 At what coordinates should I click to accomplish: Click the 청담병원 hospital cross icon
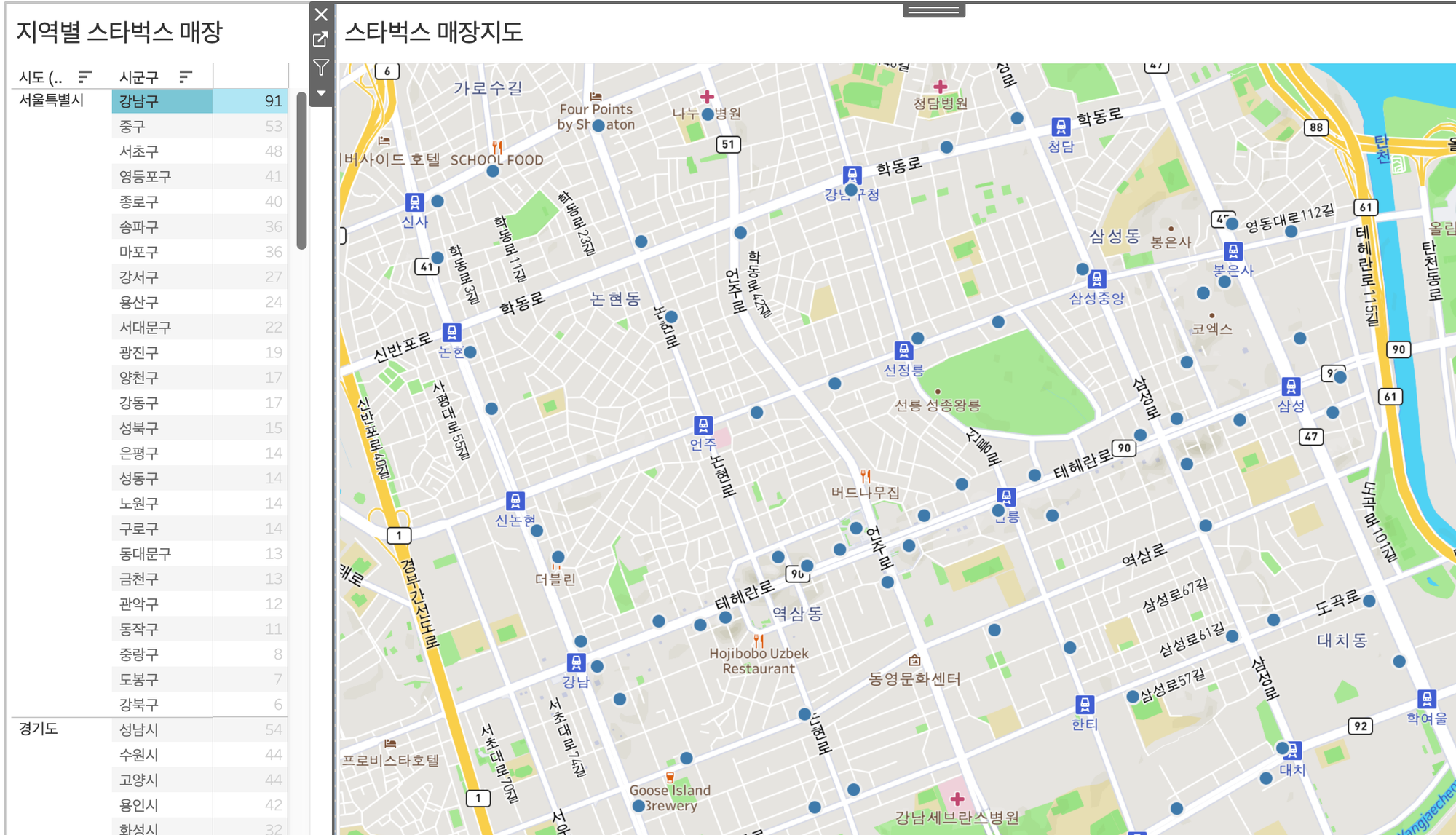click(941, 86)
